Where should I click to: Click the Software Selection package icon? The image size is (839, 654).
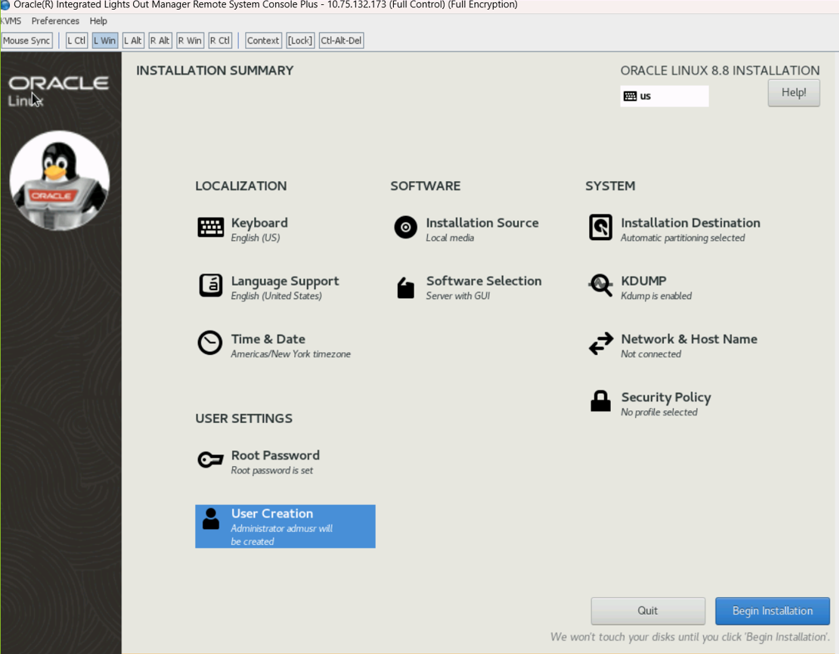(x=406, y=287)
